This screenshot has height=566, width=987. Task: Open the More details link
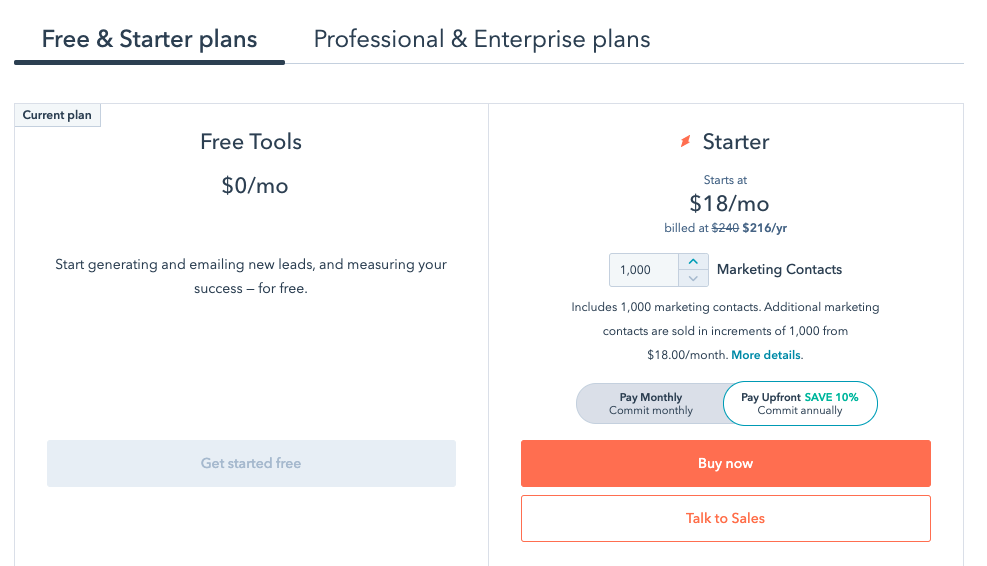click(x=766, y=355)
